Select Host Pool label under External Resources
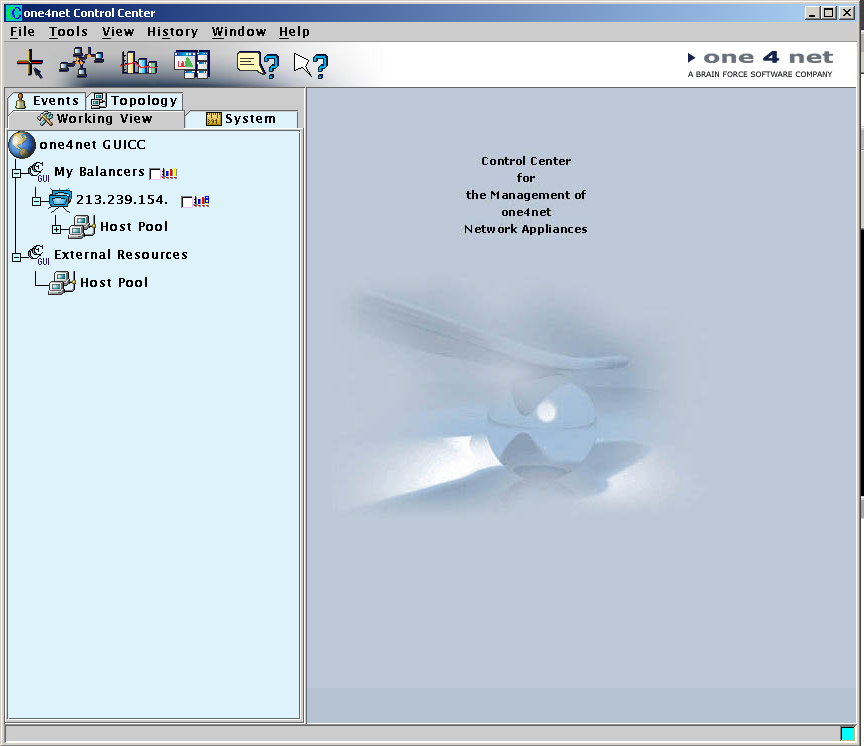Image resolution: width=864 pixels, height=746 pixels. pos(114,283)
